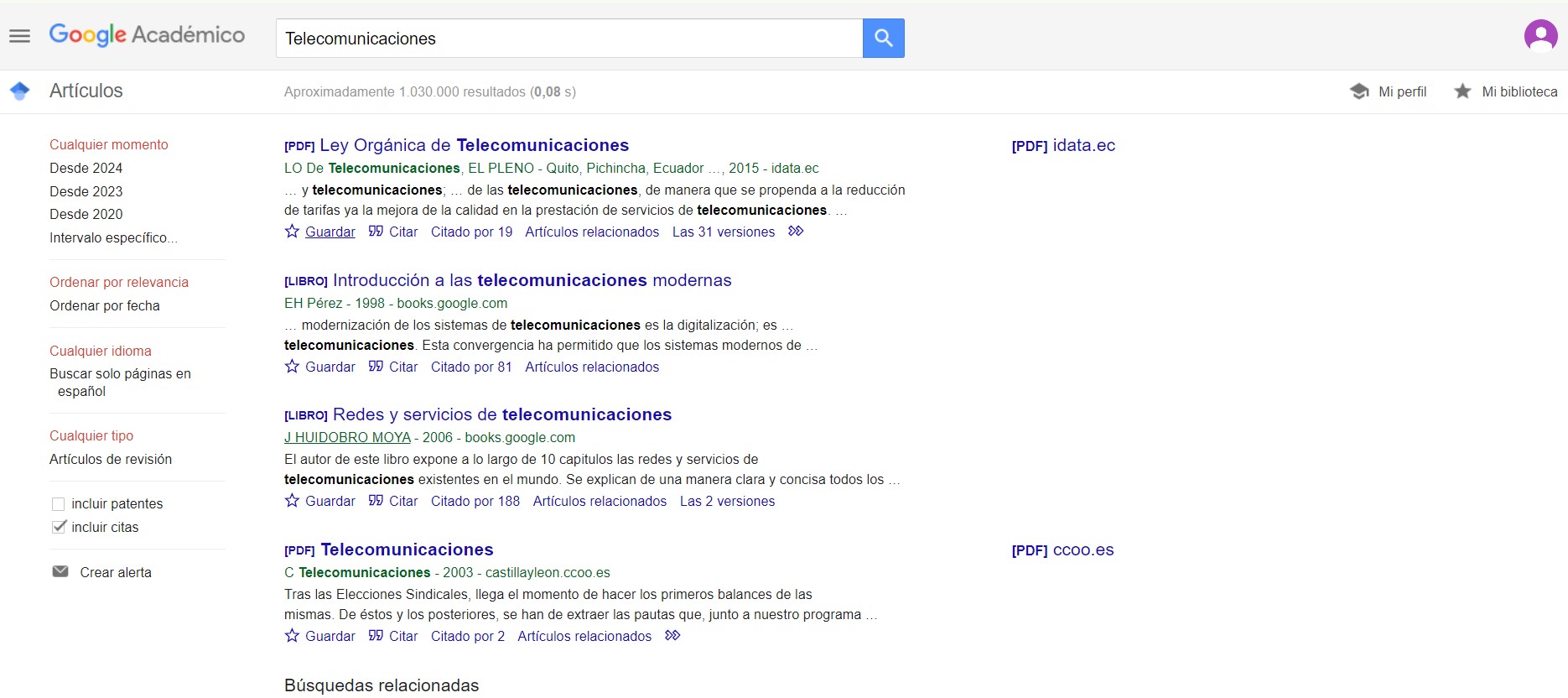This screenshot has height=698, width=1568.
Task: Click Artículos relacionados for ccoo.es result
Action: pos(584,636)
